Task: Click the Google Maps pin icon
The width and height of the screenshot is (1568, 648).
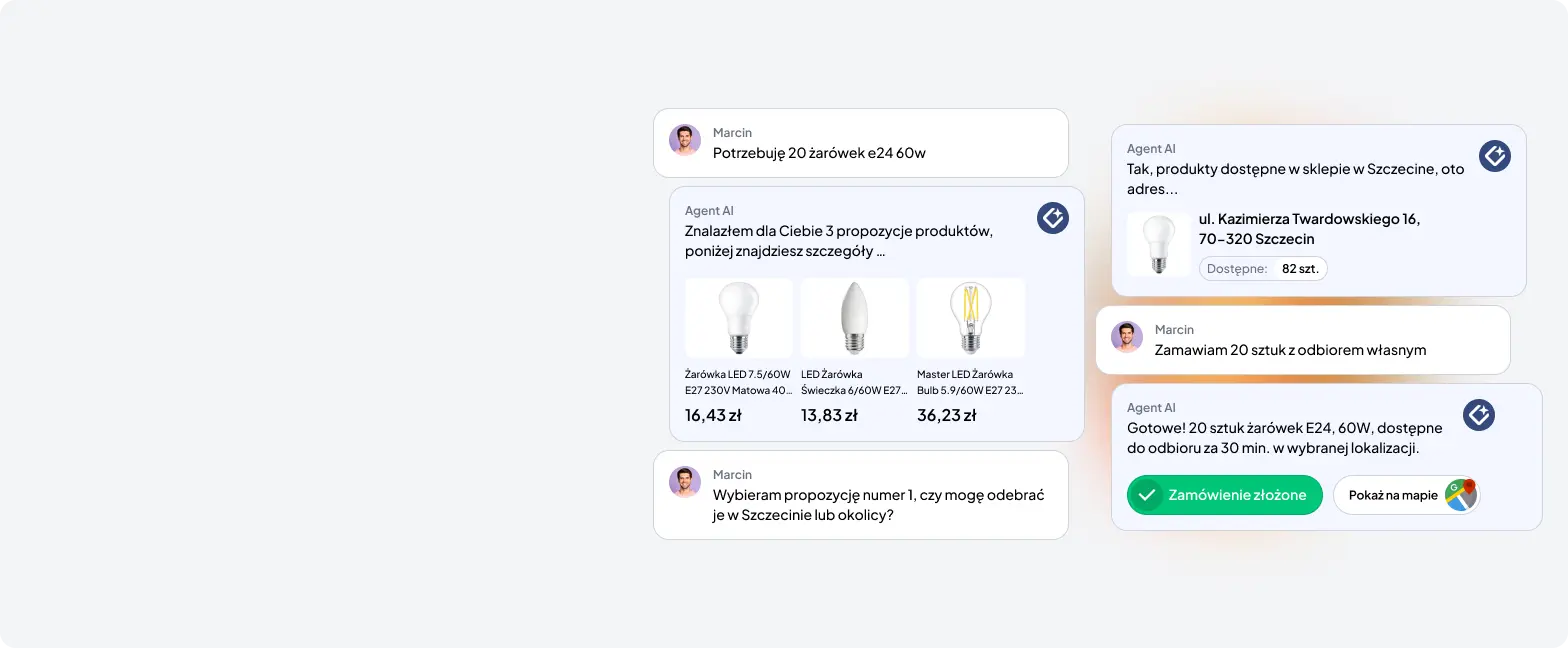Action: coord(1461,495)
